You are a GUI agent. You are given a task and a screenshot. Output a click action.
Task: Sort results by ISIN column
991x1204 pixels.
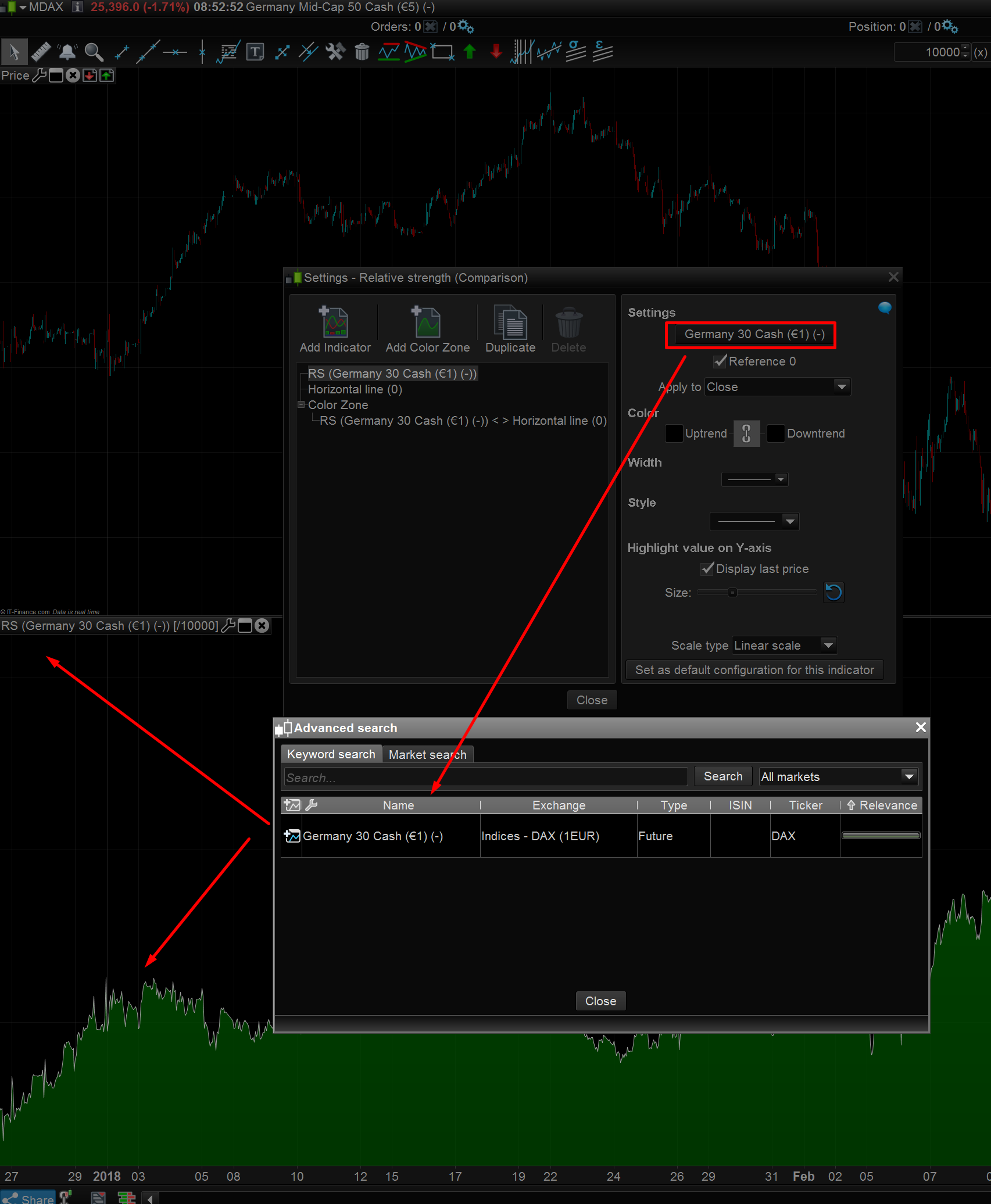(740, 805)
